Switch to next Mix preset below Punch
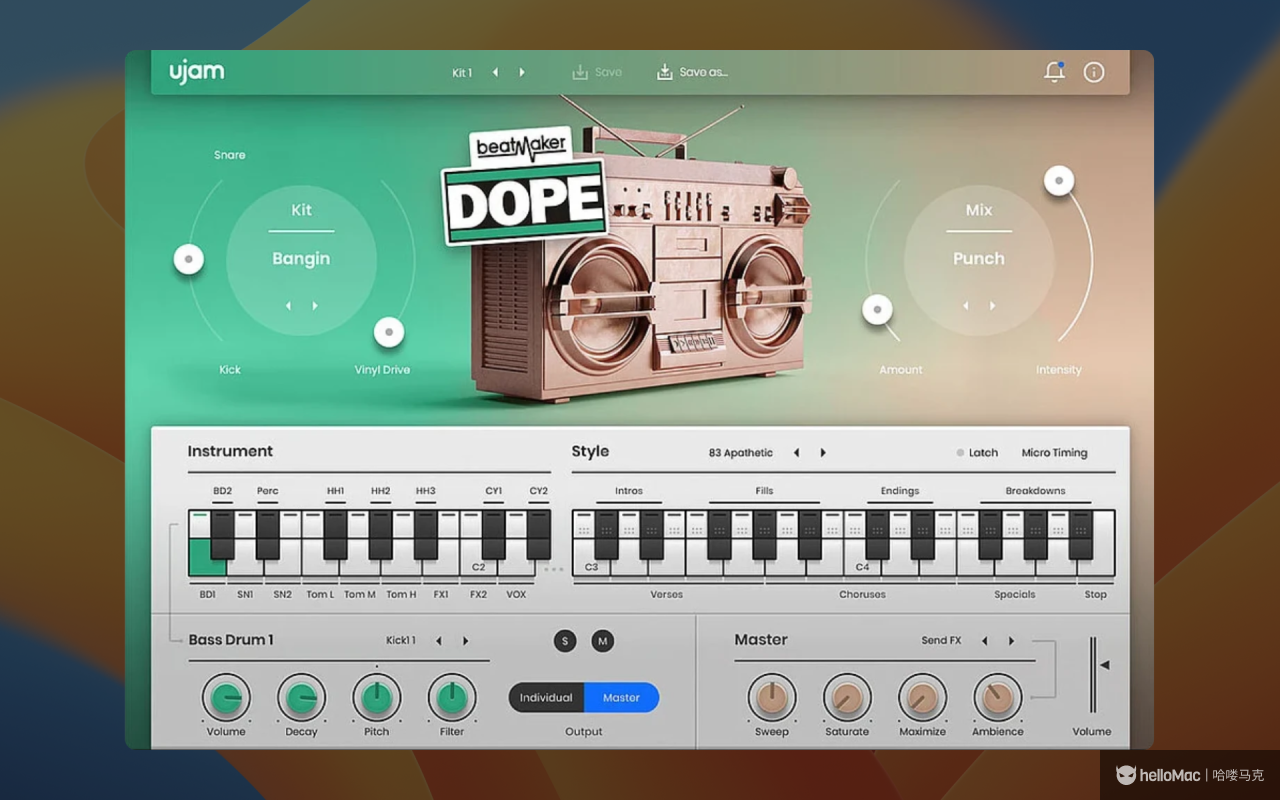This screenshot has height=800, width=1280. point(992,306)
